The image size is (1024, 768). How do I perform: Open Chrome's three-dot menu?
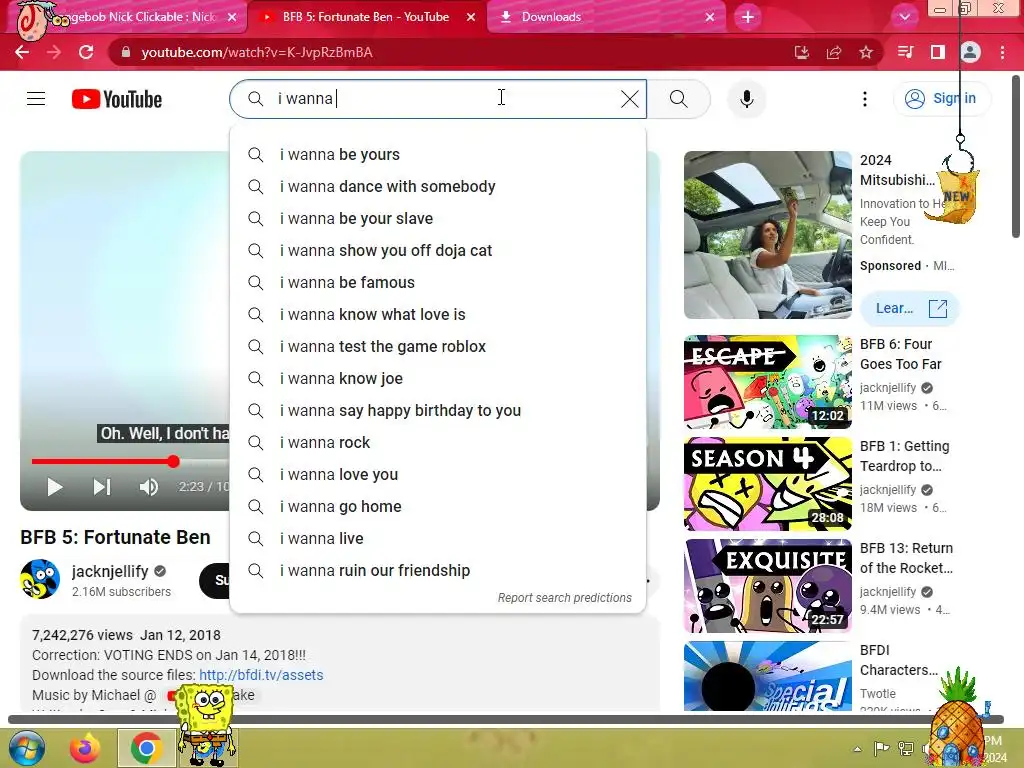click(1002, 52)
